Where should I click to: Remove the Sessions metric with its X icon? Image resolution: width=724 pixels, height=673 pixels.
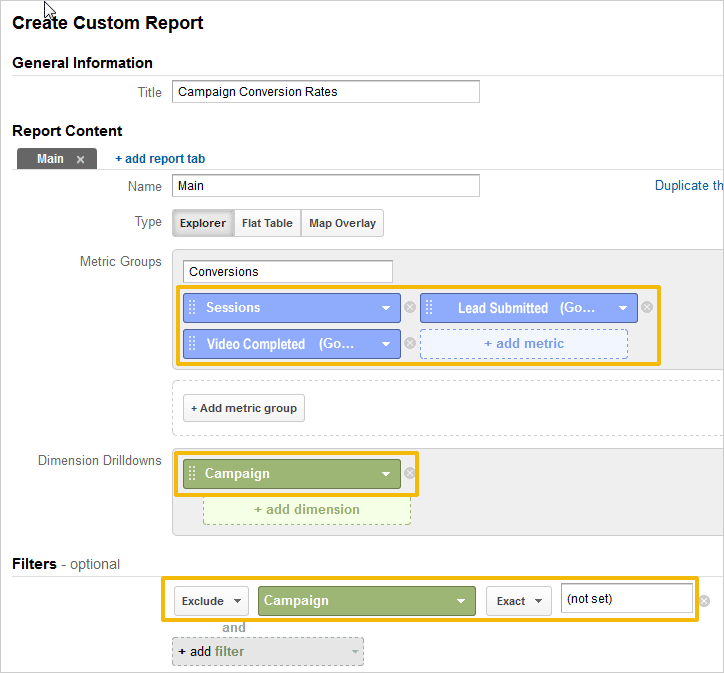410,307
